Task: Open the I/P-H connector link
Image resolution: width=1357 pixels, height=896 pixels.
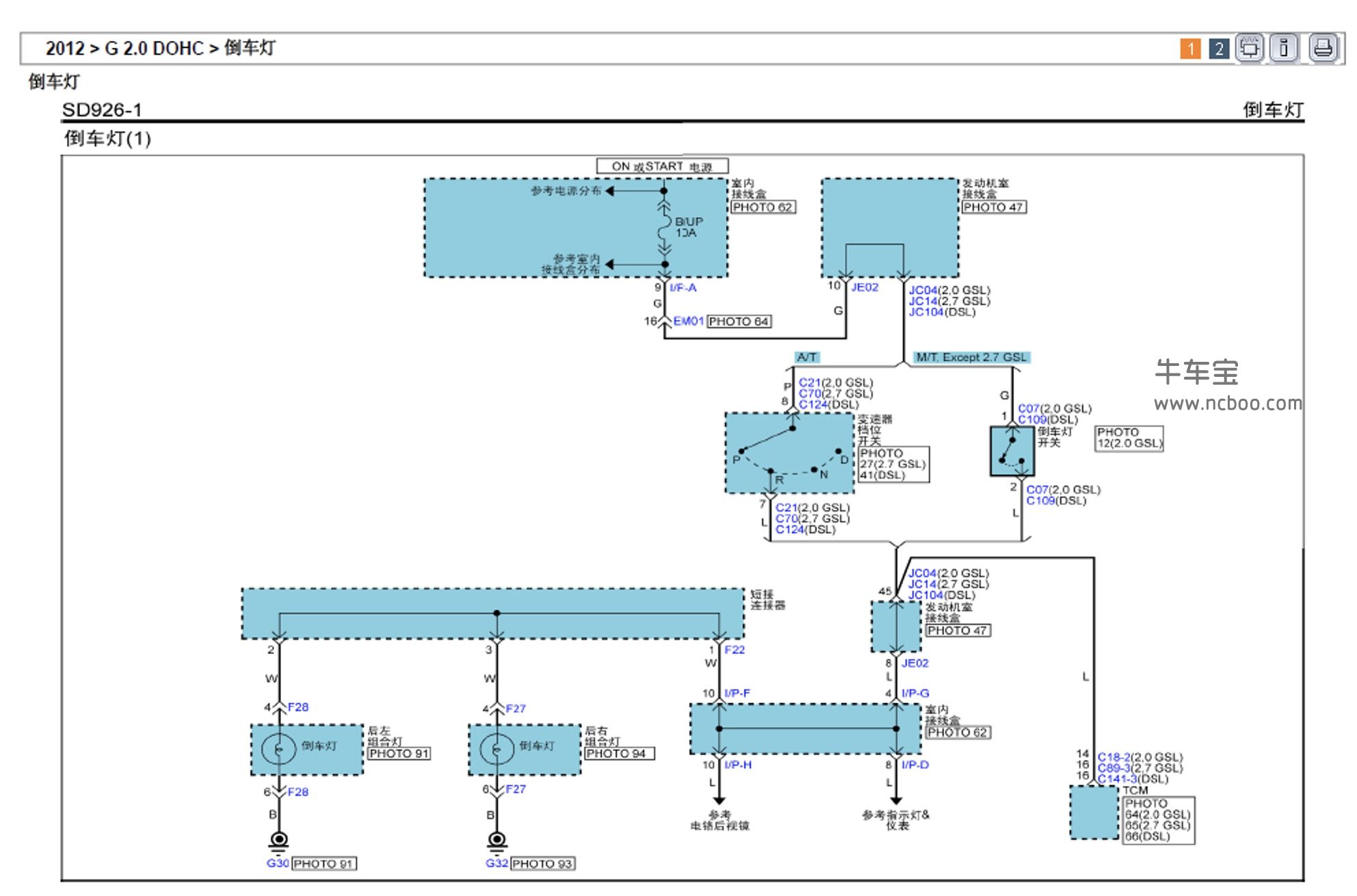Action: pyautogui.click(x=738, y=765)
